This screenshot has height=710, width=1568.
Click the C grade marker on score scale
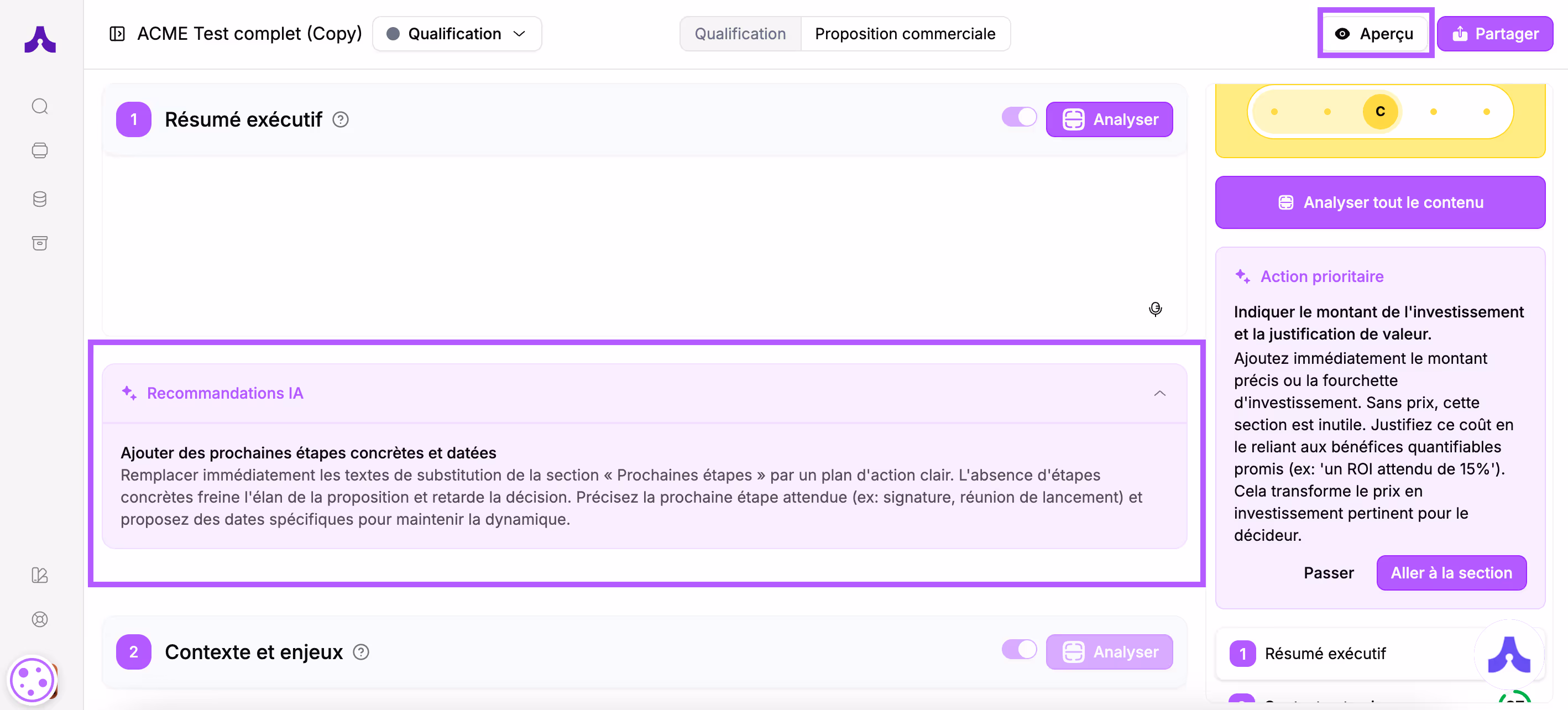click(1380, 112)
